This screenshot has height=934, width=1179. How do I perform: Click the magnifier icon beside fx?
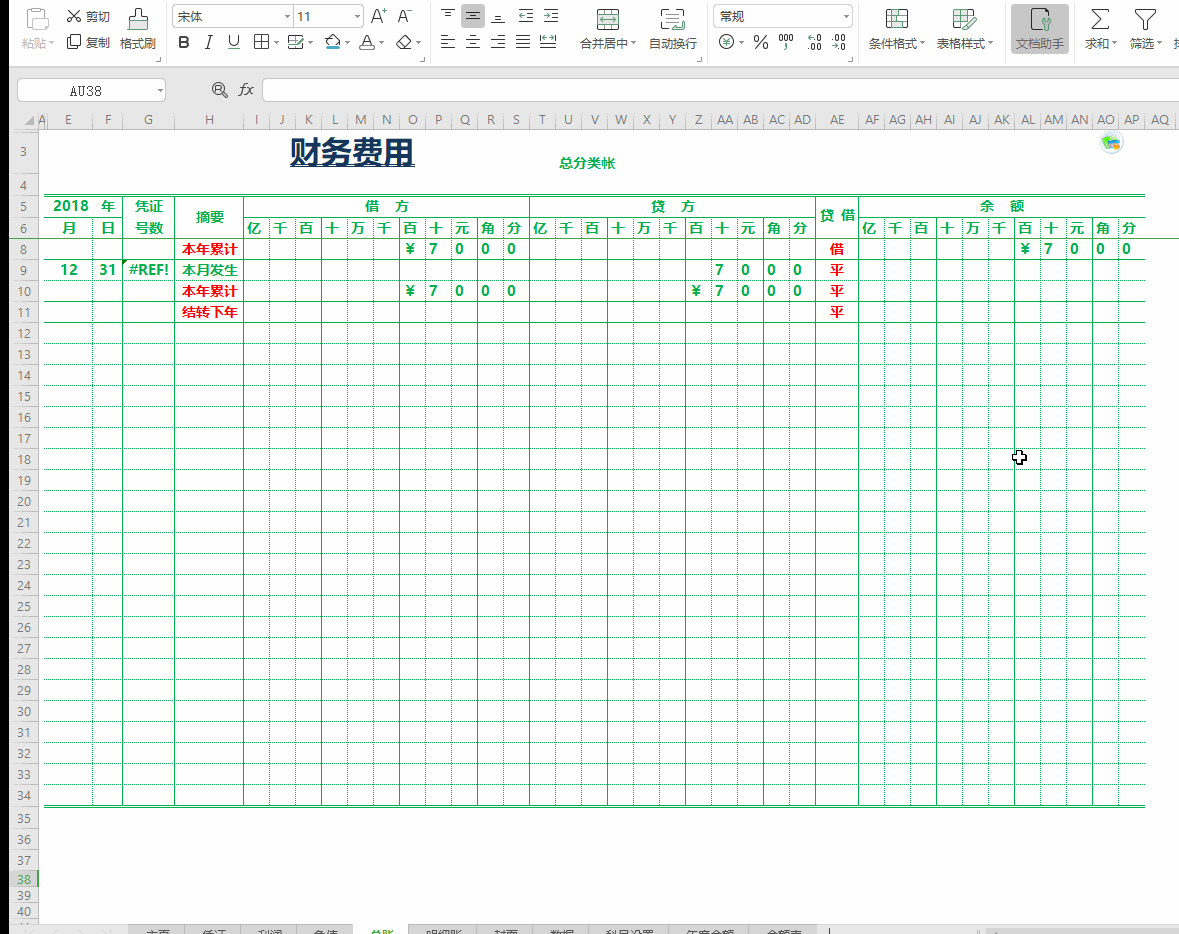(220, 90)
